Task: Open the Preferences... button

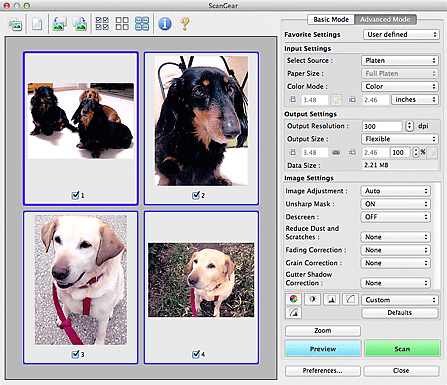Action: pos(322,370)
